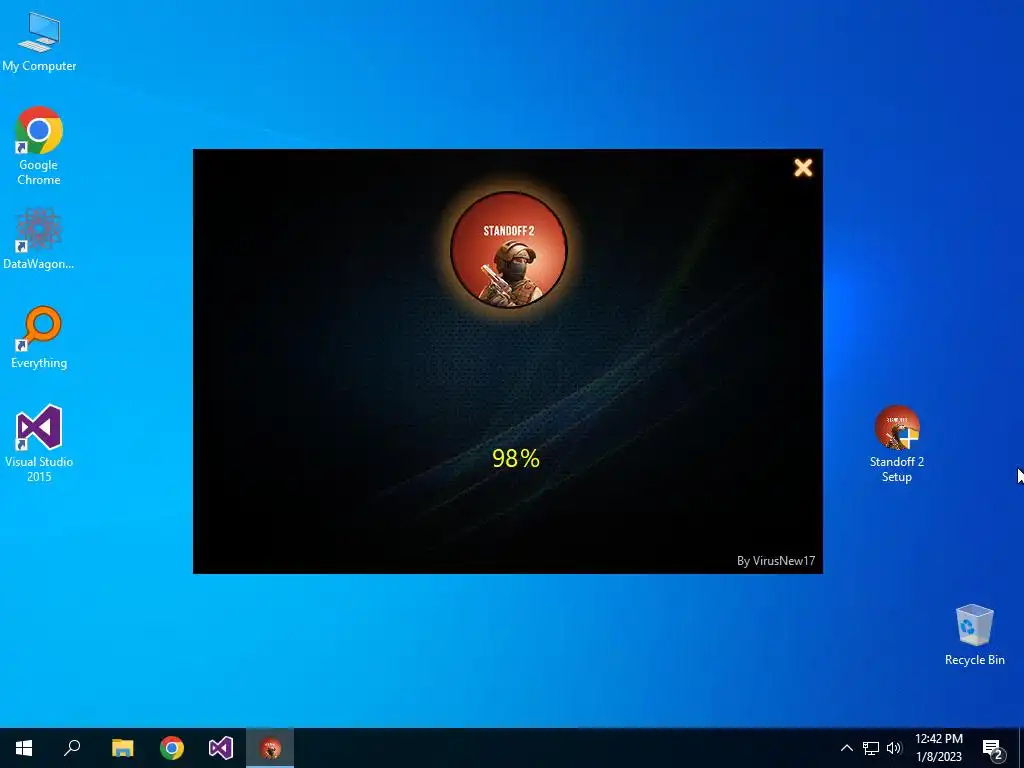The image size is (1024, 768).
Task: Open Visual Studio from the taskbar
Action: (x=221, y=748)
